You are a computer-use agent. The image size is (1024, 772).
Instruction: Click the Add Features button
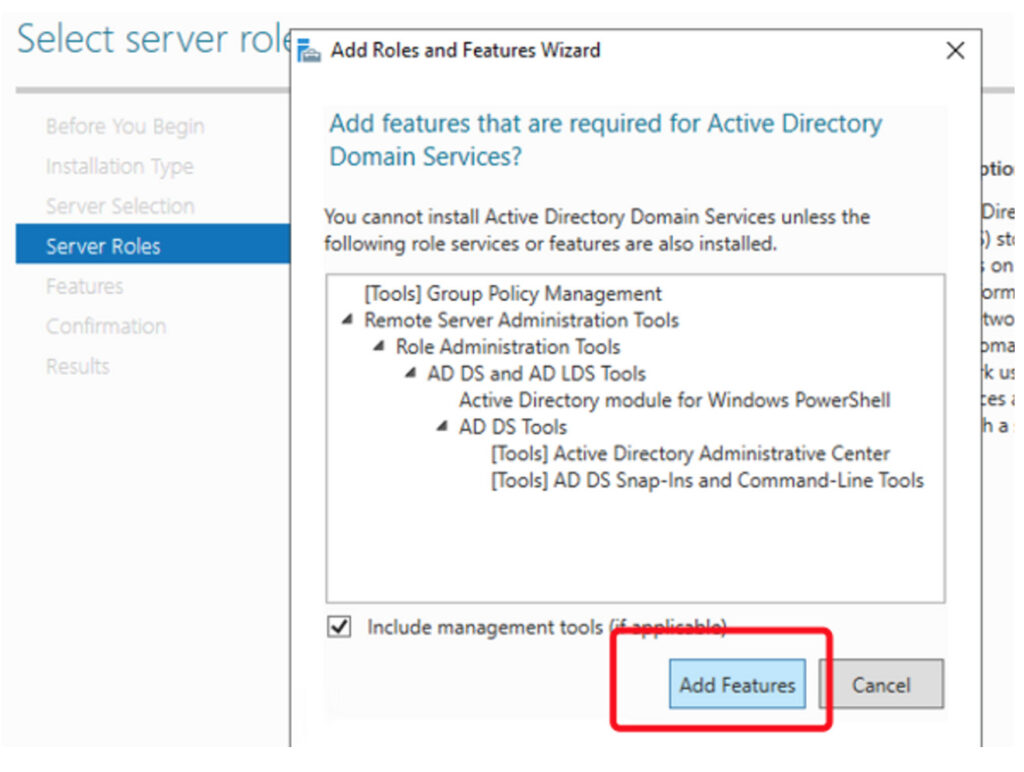(737, 685)
